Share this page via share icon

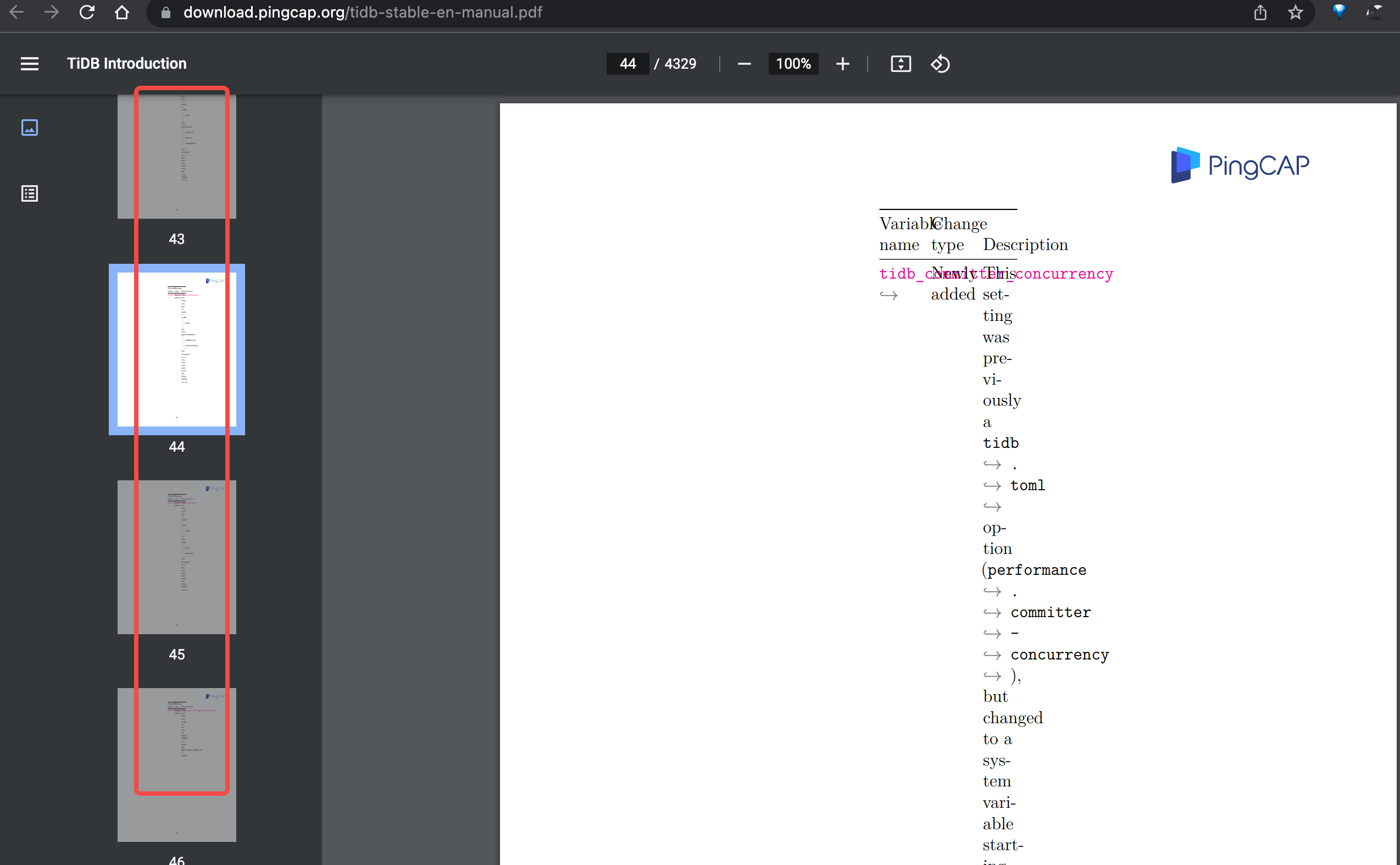point(1260,13)
